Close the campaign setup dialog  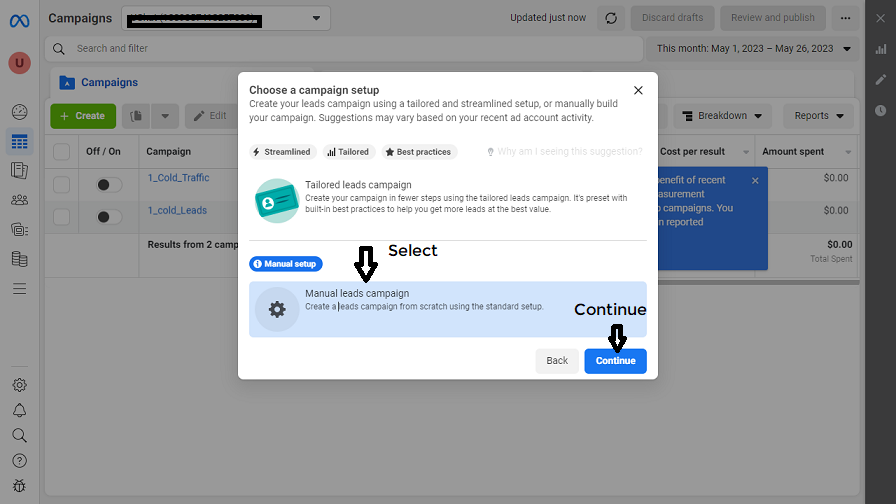(x=638, y=90)
